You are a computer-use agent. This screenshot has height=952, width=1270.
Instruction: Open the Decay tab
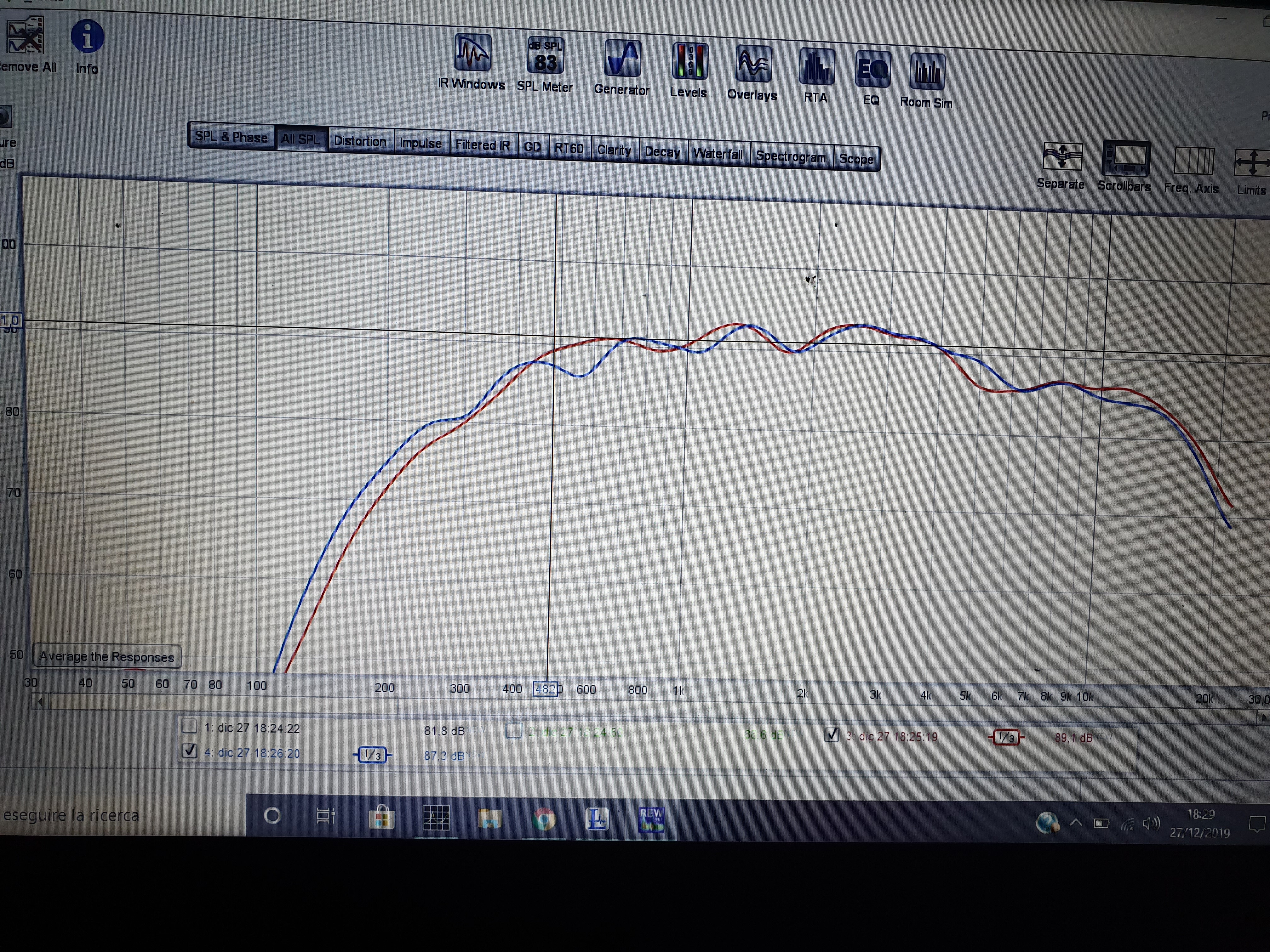tap(662, 152)
